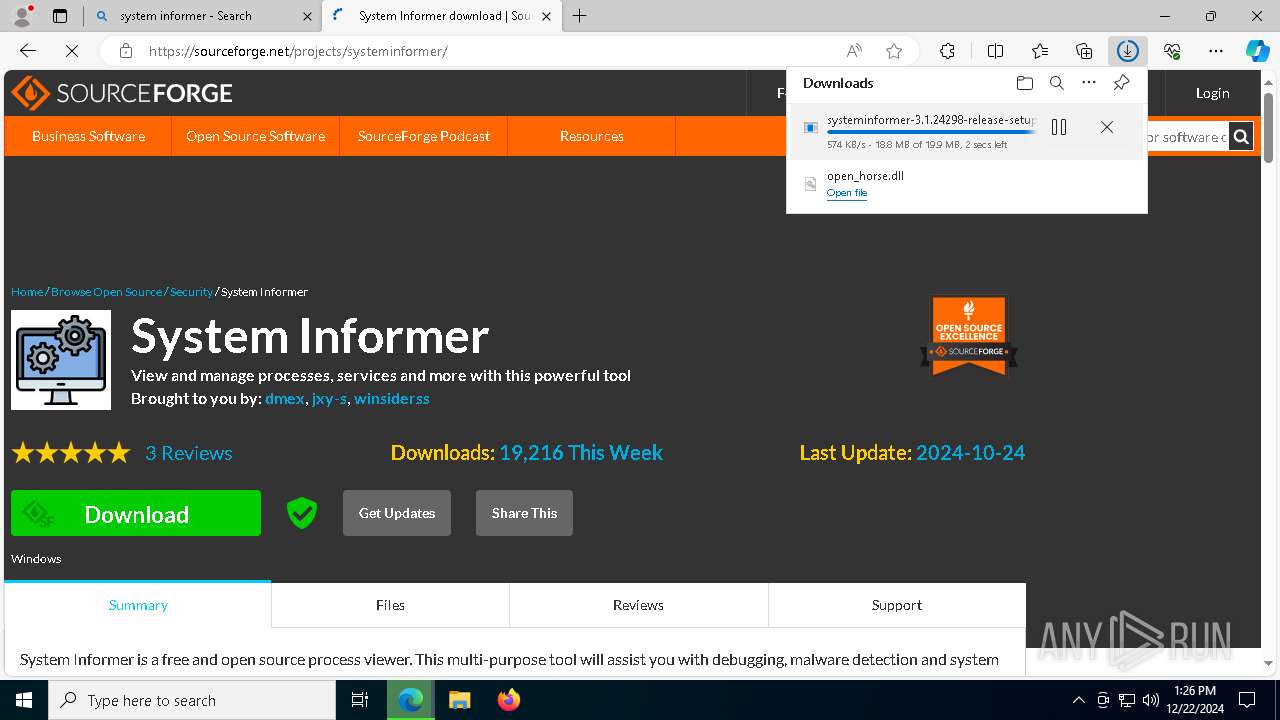This screenshot has width=1280, height=720.
Task: Go to Home breadcrumb link
Action: [x=27, y=292]
